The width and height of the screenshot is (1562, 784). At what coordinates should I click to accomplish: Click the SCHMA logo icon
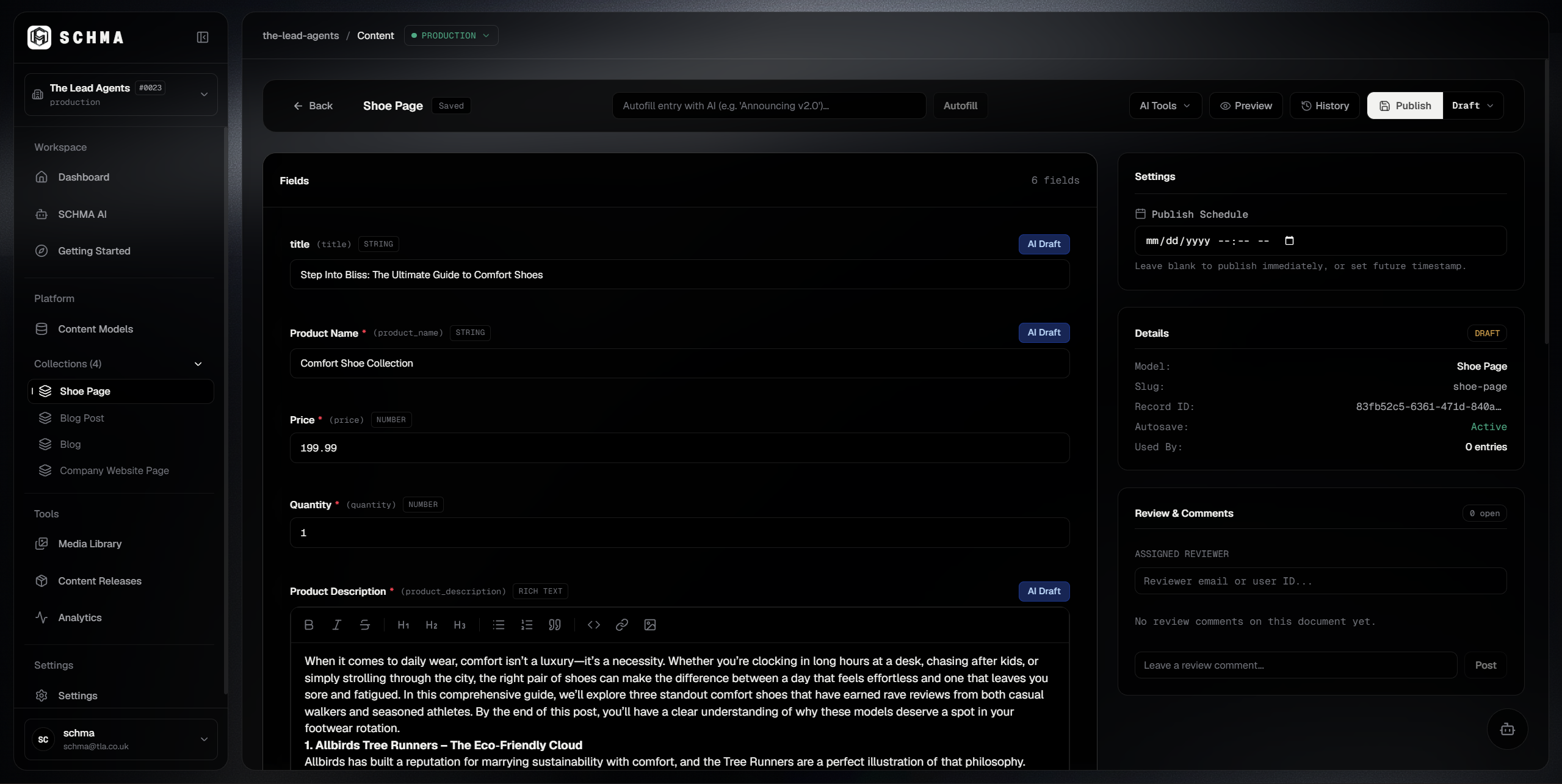(40, 37)
